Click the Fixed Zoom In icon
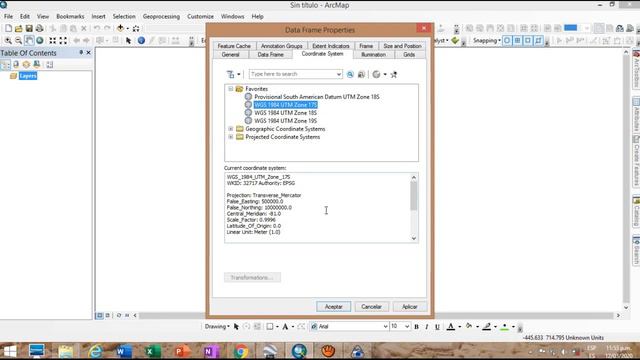 (53, 40)
